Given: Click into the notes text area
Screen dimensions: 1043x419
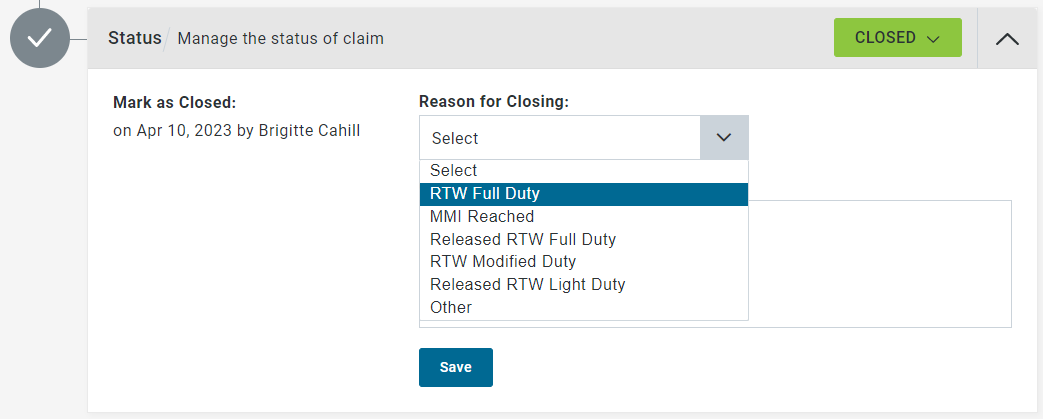Looking at the screenshot, I should point(879,263).
